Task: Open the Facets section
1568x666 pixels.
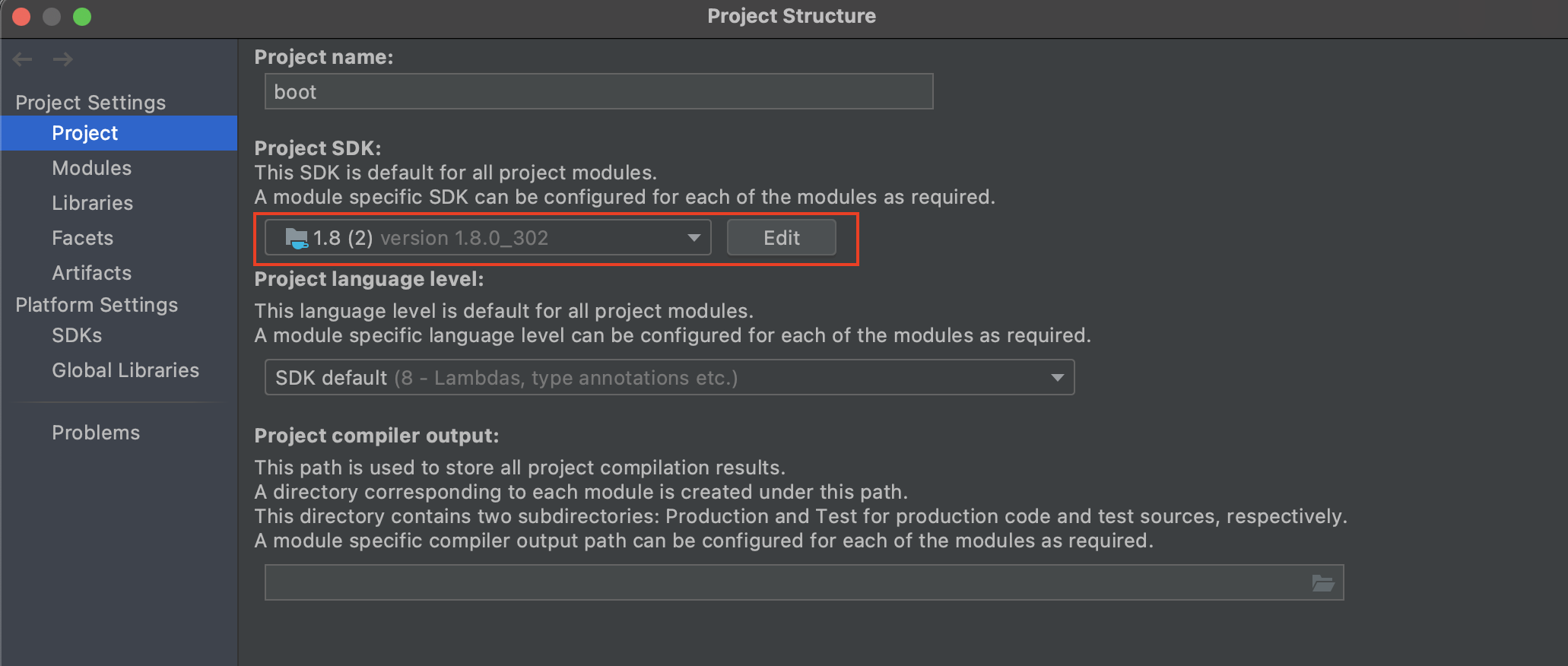Action: point(82,238)
